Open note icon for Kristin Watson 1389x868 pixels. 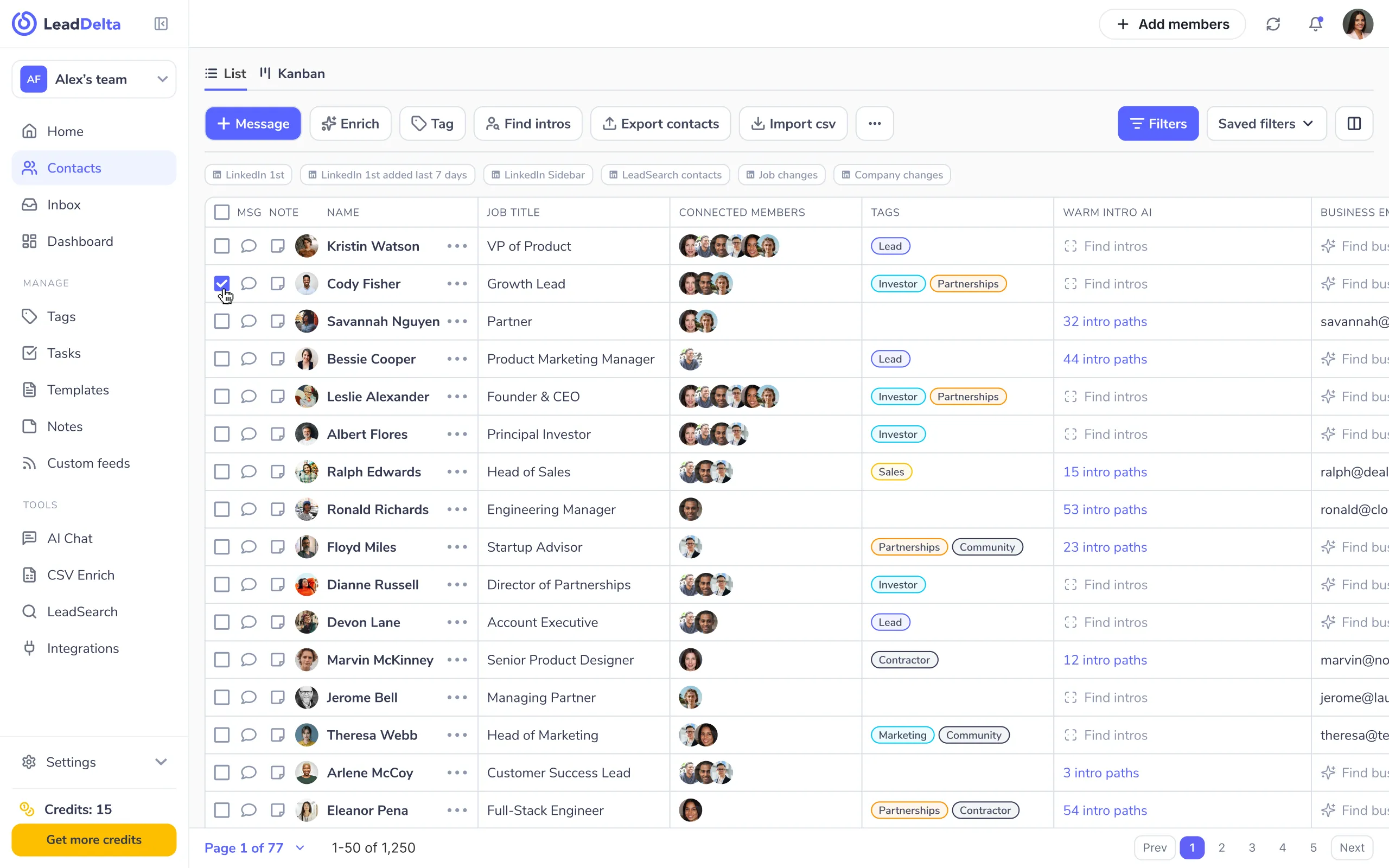point(278,246)
